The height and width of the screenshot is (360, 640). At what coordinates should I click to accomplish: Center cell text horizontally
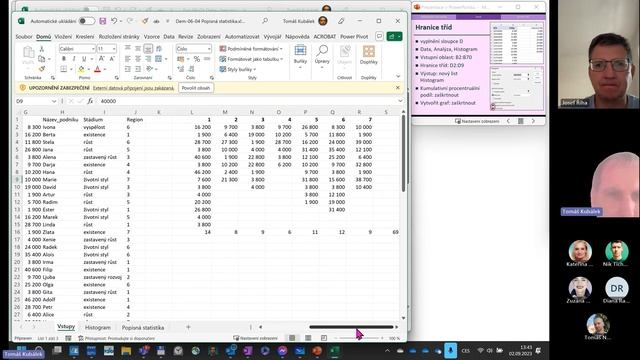point(138,59)
